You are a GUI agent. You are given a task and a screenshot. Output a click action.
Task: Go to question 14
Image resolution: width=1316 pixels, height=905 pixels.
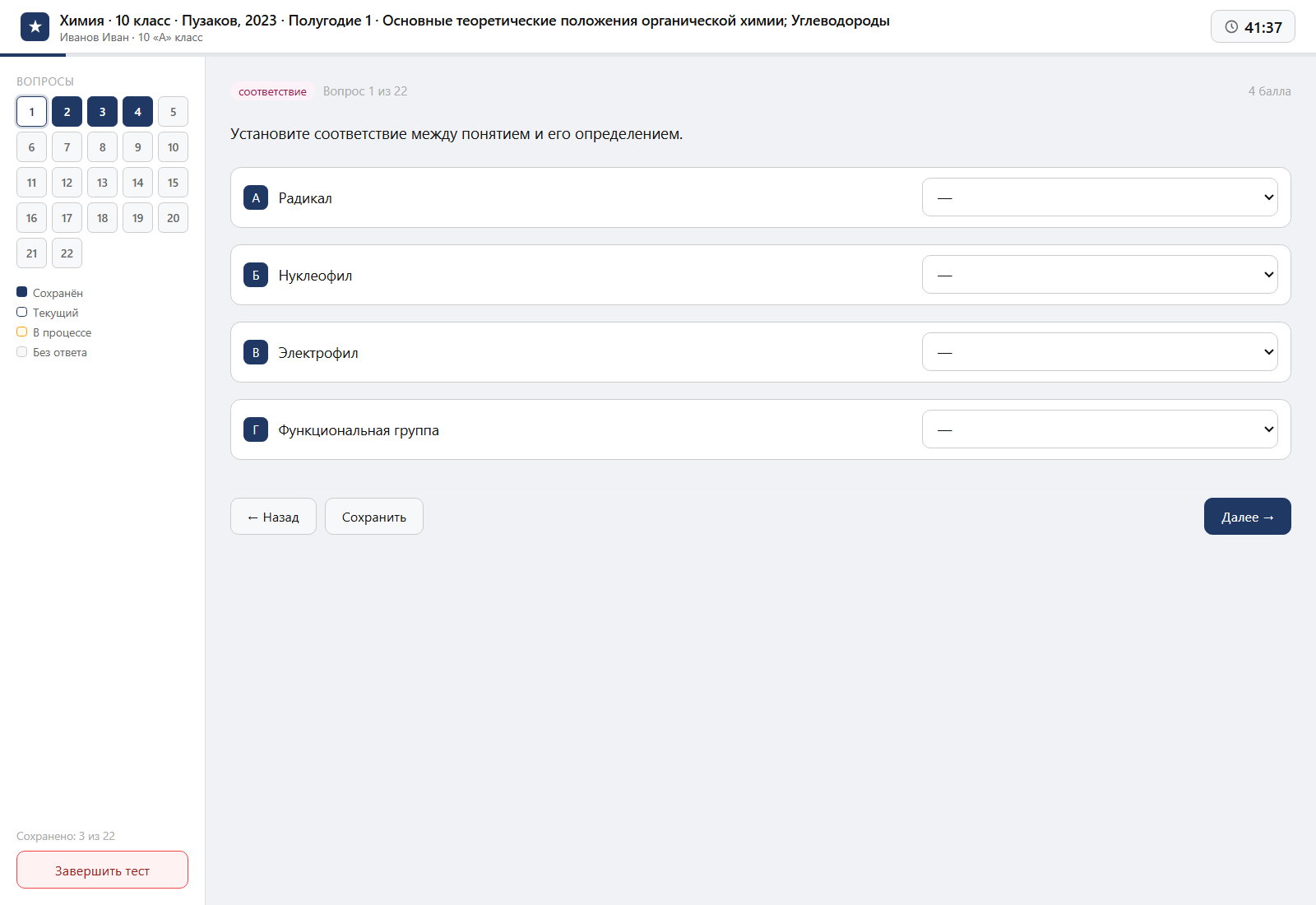pyautogui.click(x=137, y=183)
